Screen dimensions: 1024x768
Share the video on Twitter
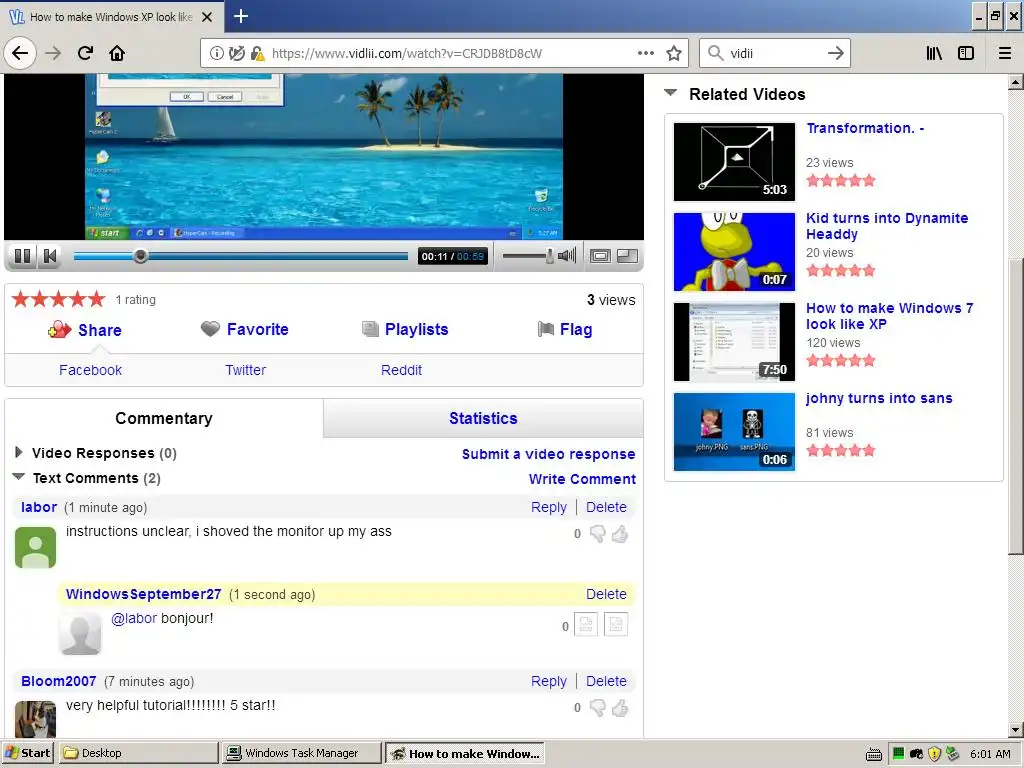click(x=246, y=370)
